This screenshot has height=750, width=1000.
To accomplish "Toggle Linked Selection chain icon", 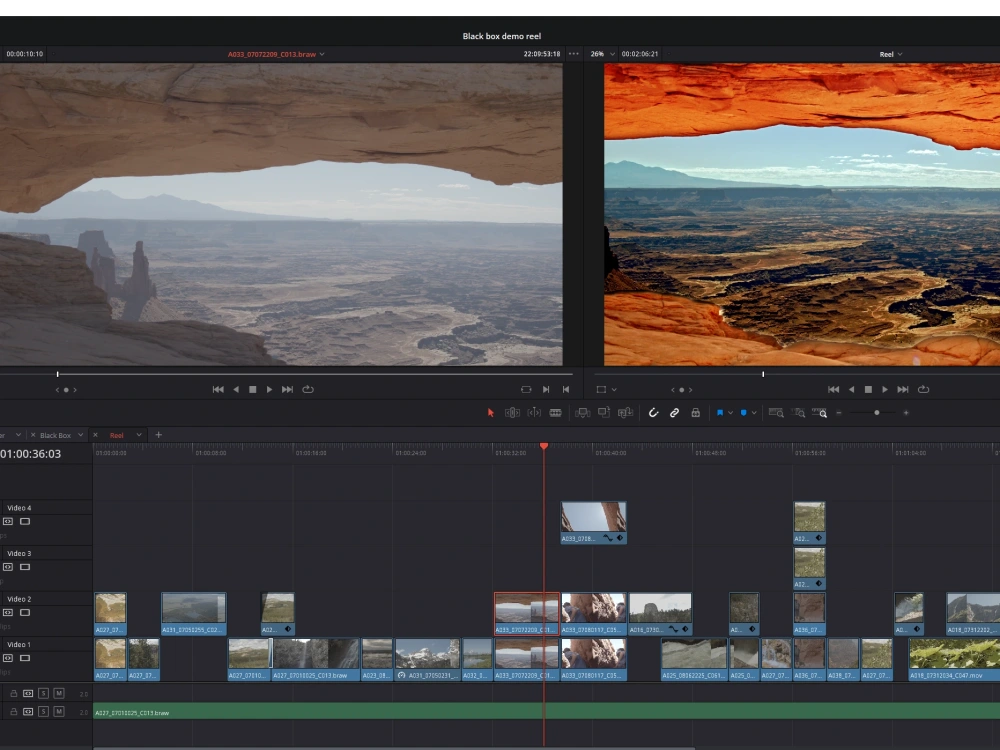I will click(674, 413).
